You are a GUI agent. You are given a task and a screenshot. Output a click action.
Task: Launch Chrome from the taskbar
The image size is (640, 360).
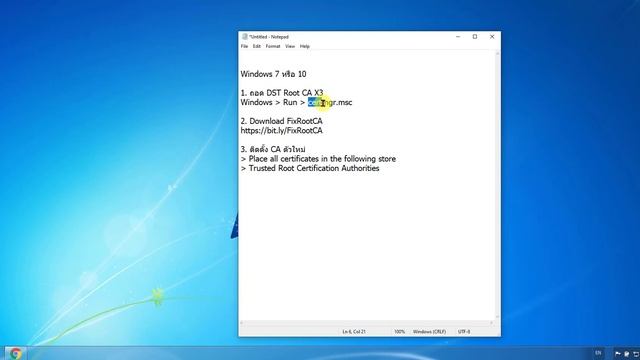pos(16,353)
